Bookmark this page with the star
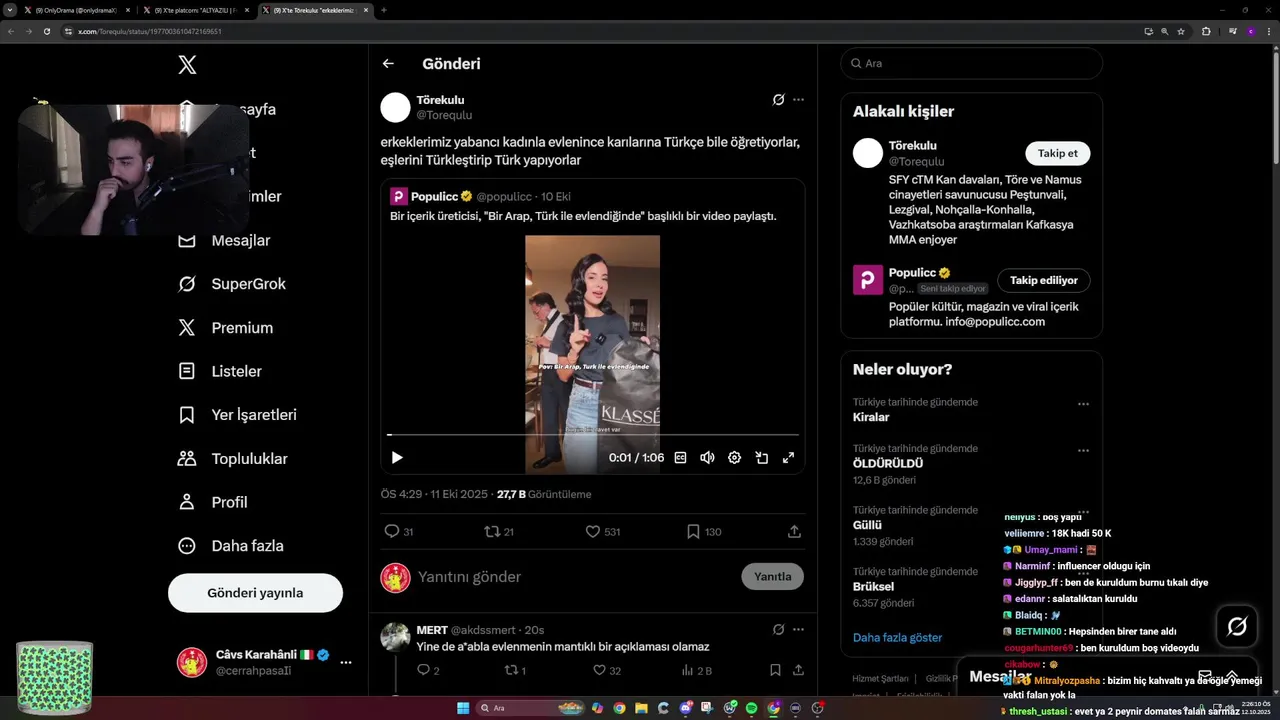This screenshot has height=720, width=1280. [x=1181, y=31]
